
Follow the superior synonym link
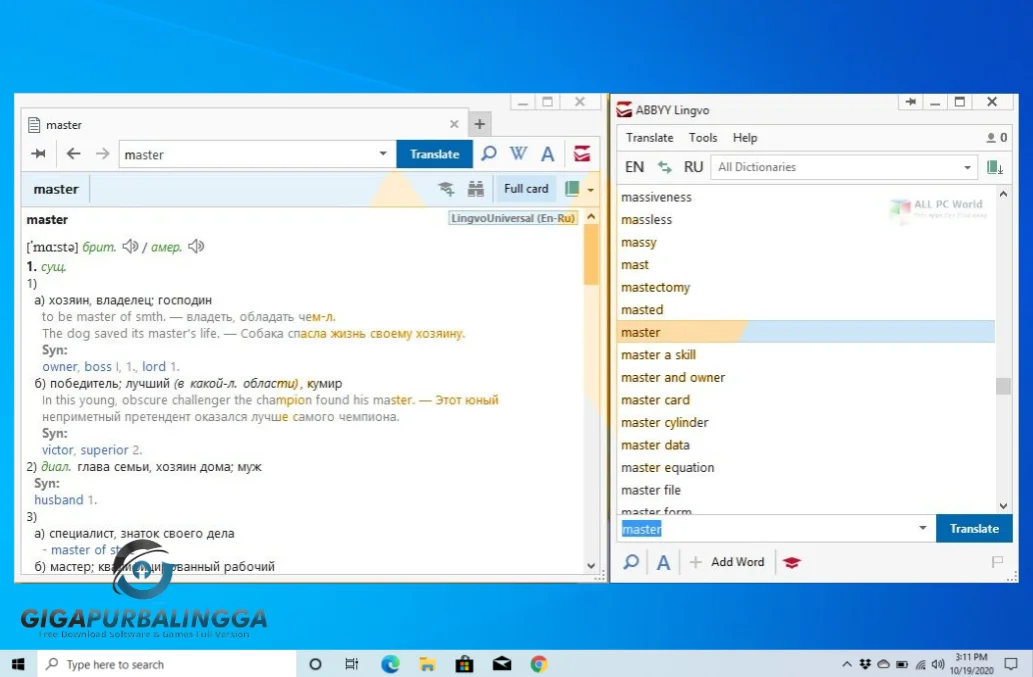[x=104, y=450]
